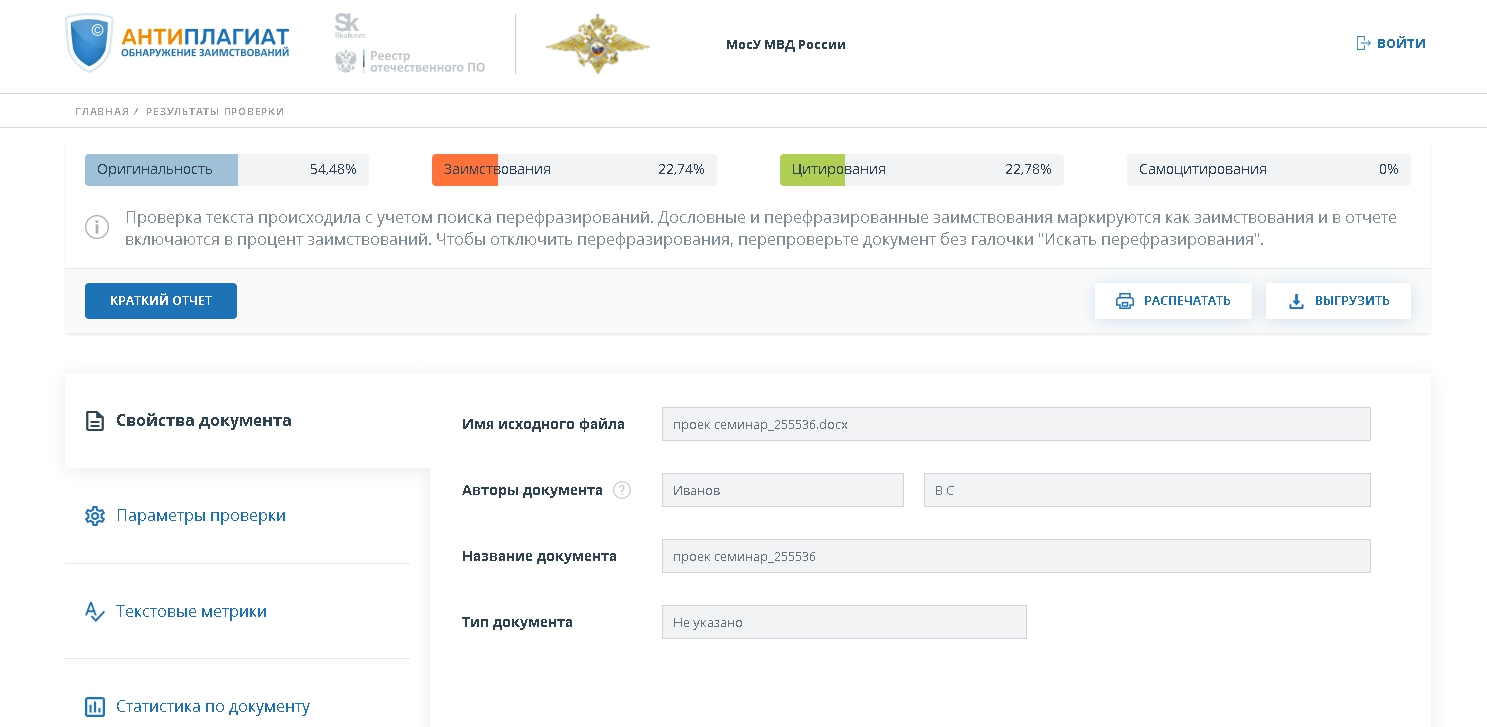
Task: Open the Свойства документа tab
Action: (203, 420)
